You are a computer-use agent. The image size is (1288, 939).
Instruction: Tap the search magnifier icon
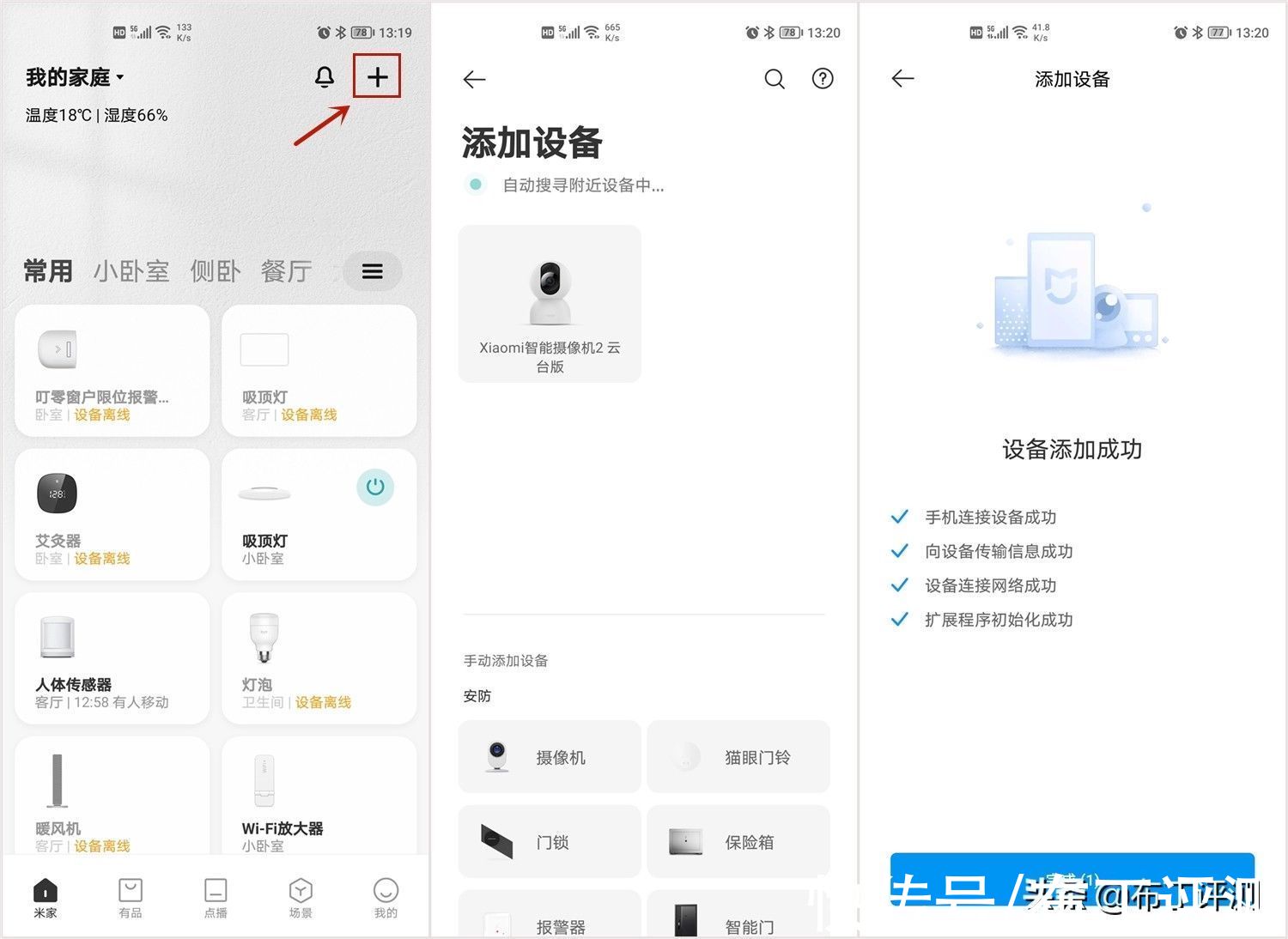[775, 79]
